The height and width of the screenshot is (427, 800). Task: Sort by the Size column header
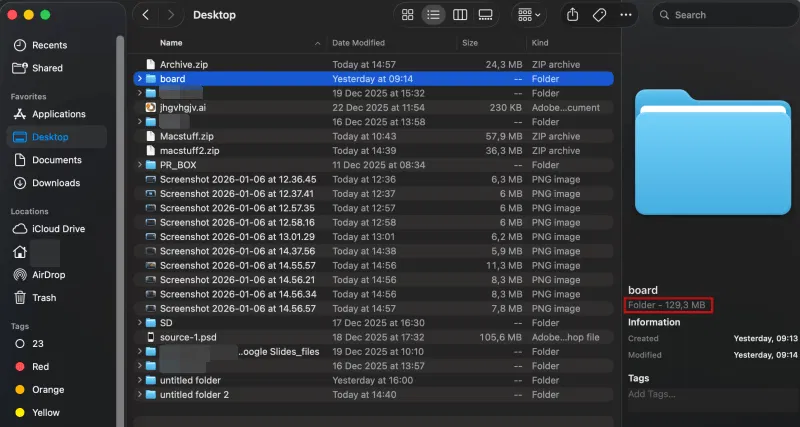470,43
